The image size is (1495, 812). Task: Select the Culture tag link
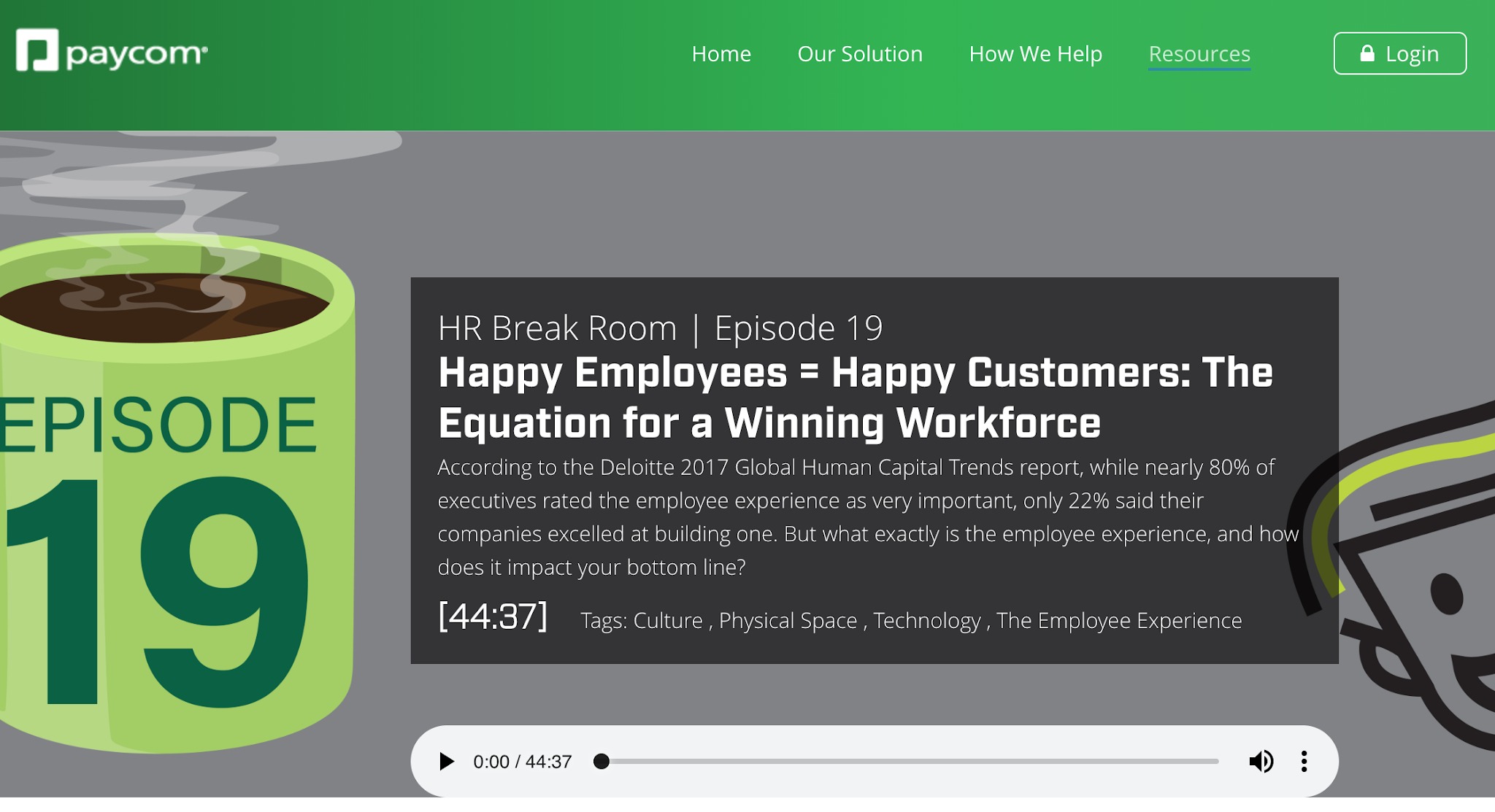(667, 620)
